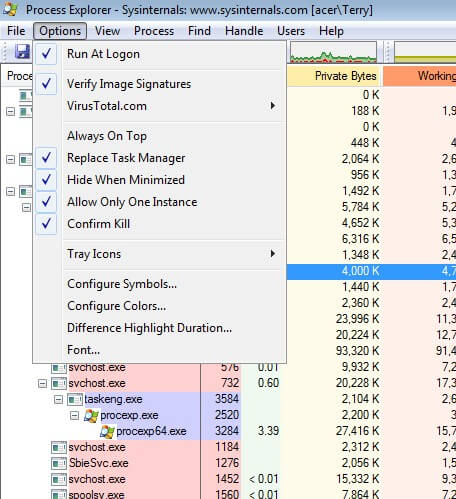The width and height of the screenshot is (456, 499).
Task: Open the Help menu
Action: (x=331, y=31)
